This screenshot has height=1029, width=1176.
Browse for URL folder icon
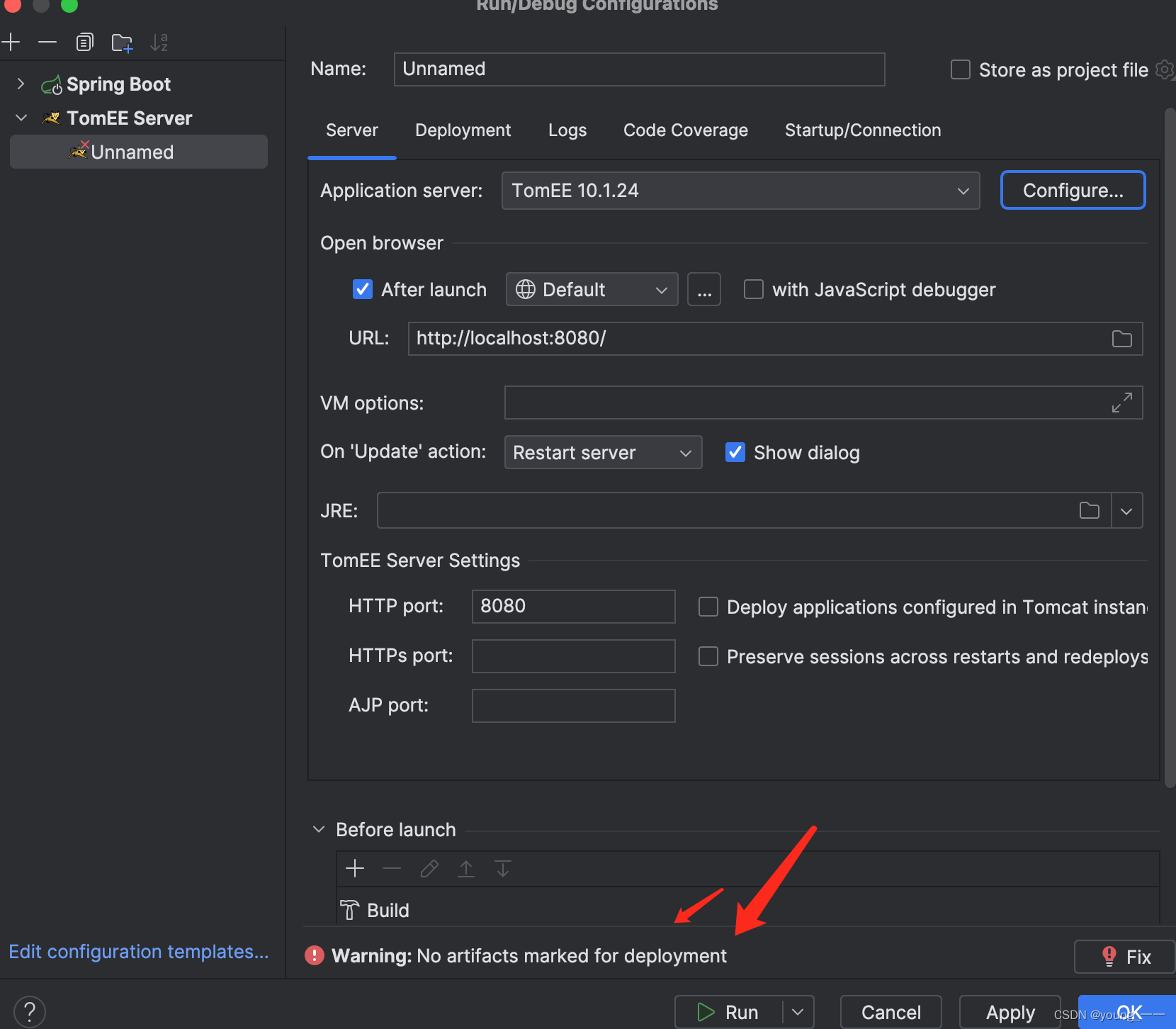pyautogui.click(x=1122, y=339)
